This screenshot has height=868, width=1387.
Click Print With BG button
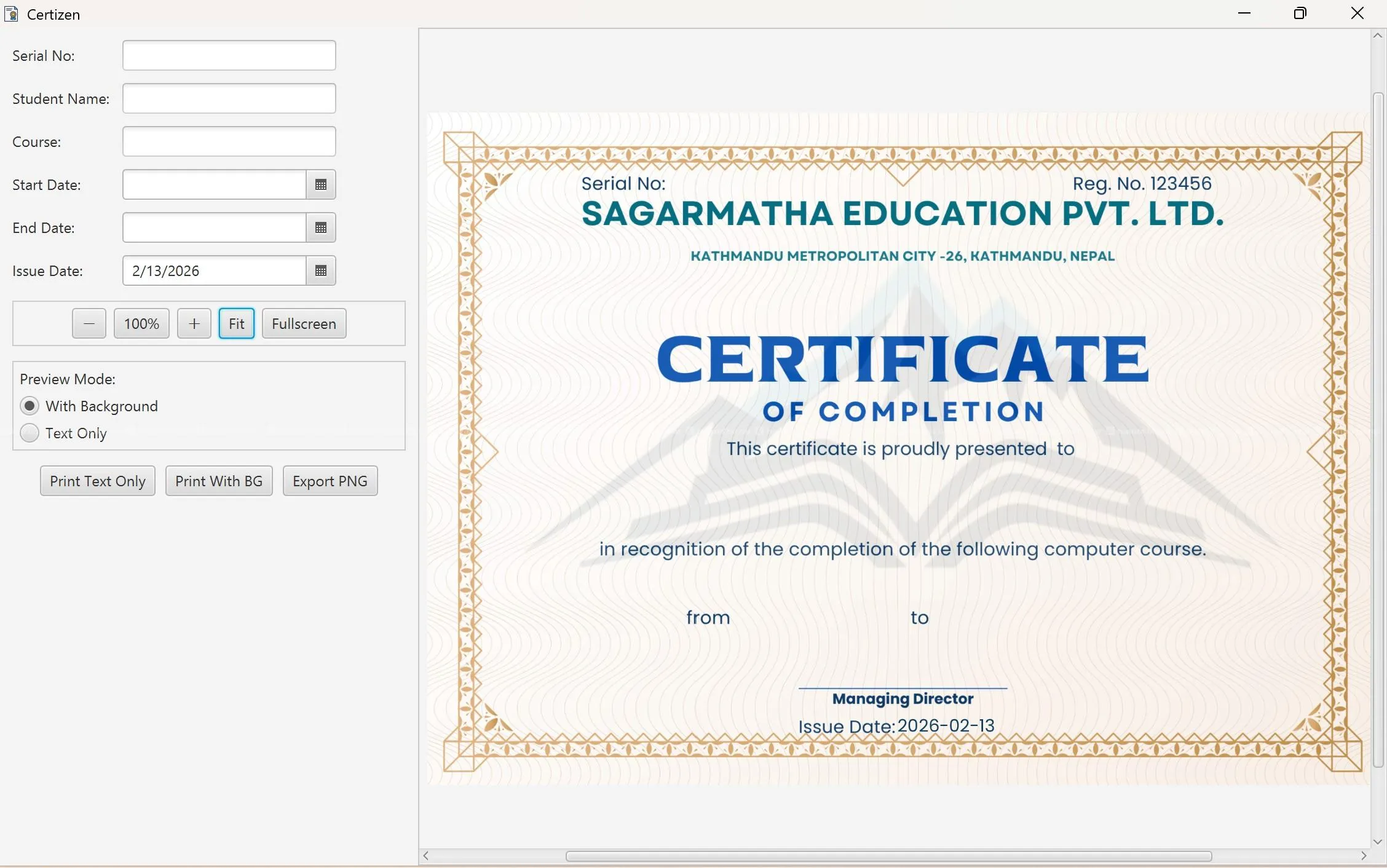219,481
